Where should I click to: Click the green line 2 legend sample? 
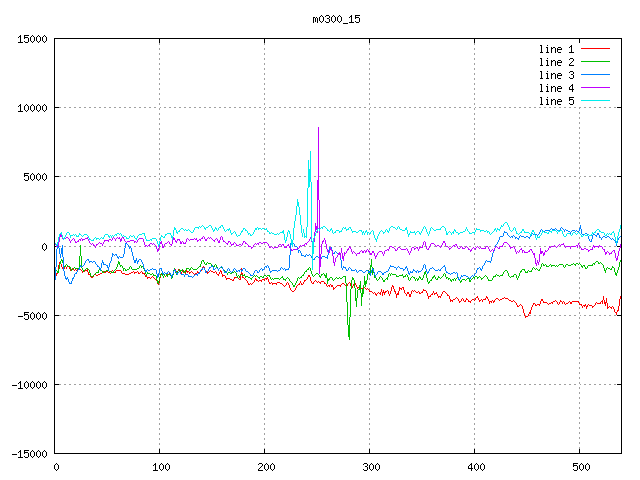pyautogui.click(x=595, y=62)
